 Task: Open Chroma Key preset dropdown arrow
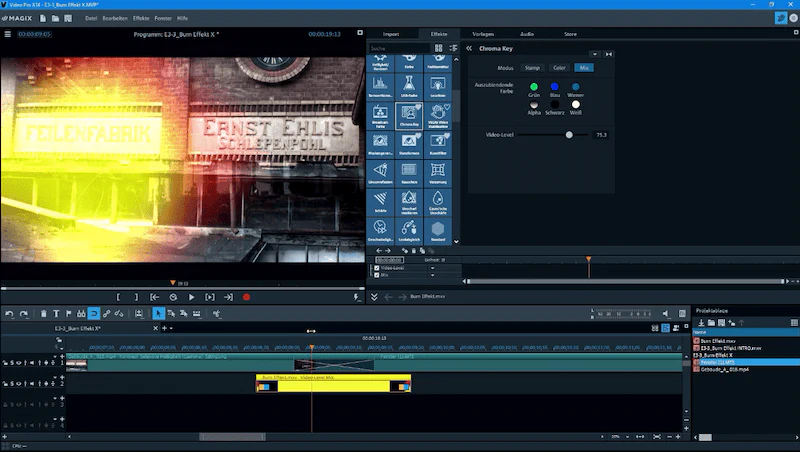coord(595,54)
